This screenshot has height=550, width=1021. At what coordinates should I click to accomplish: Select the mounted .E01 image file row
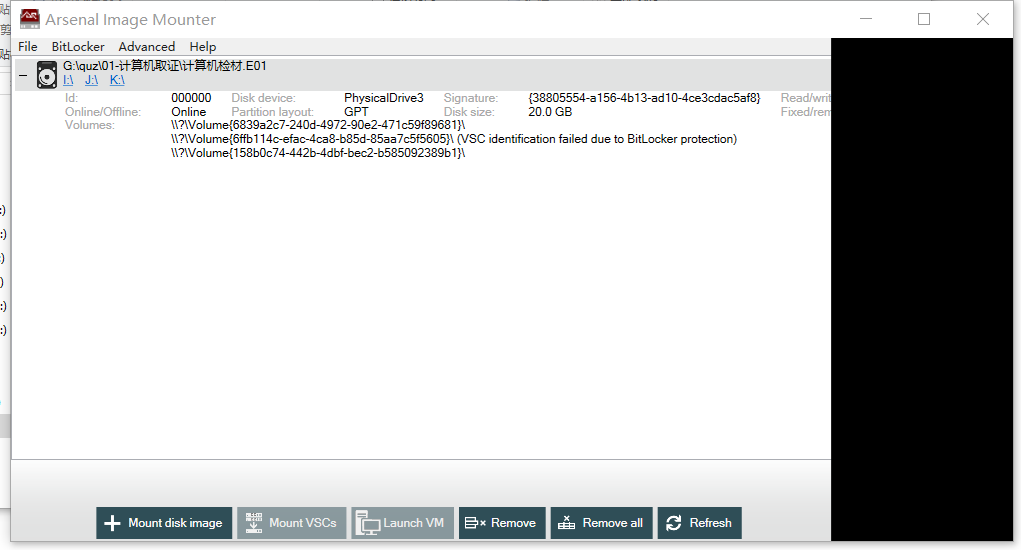[x=165, y=66]
